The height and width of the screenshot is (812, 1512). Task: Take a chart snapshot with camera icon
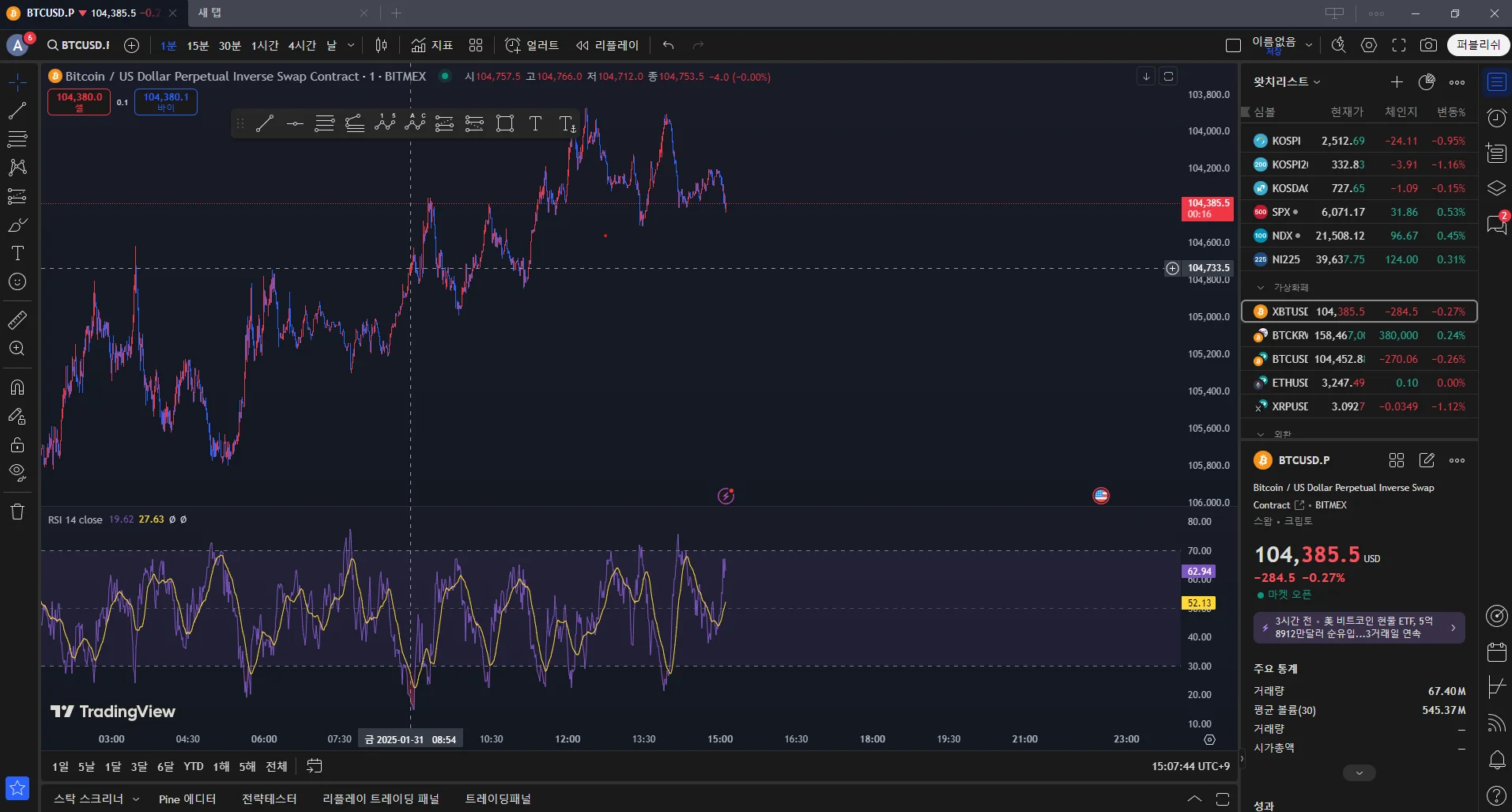[1428, 45]
